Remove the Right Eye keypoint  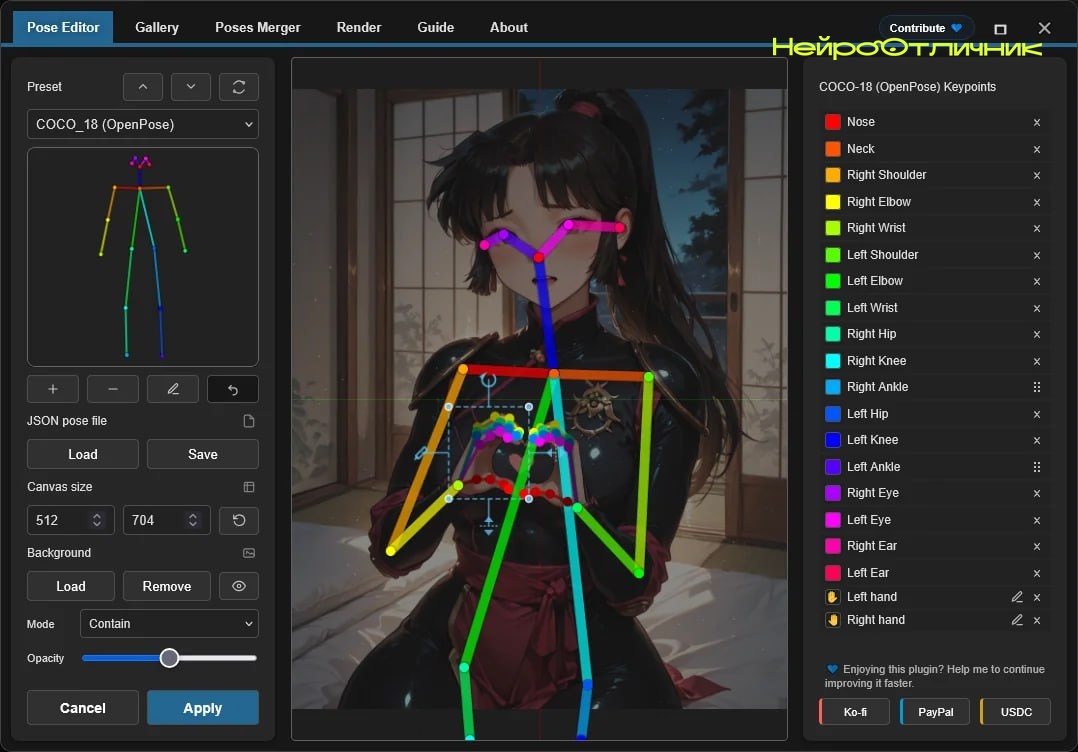(x=1037, y=494)
